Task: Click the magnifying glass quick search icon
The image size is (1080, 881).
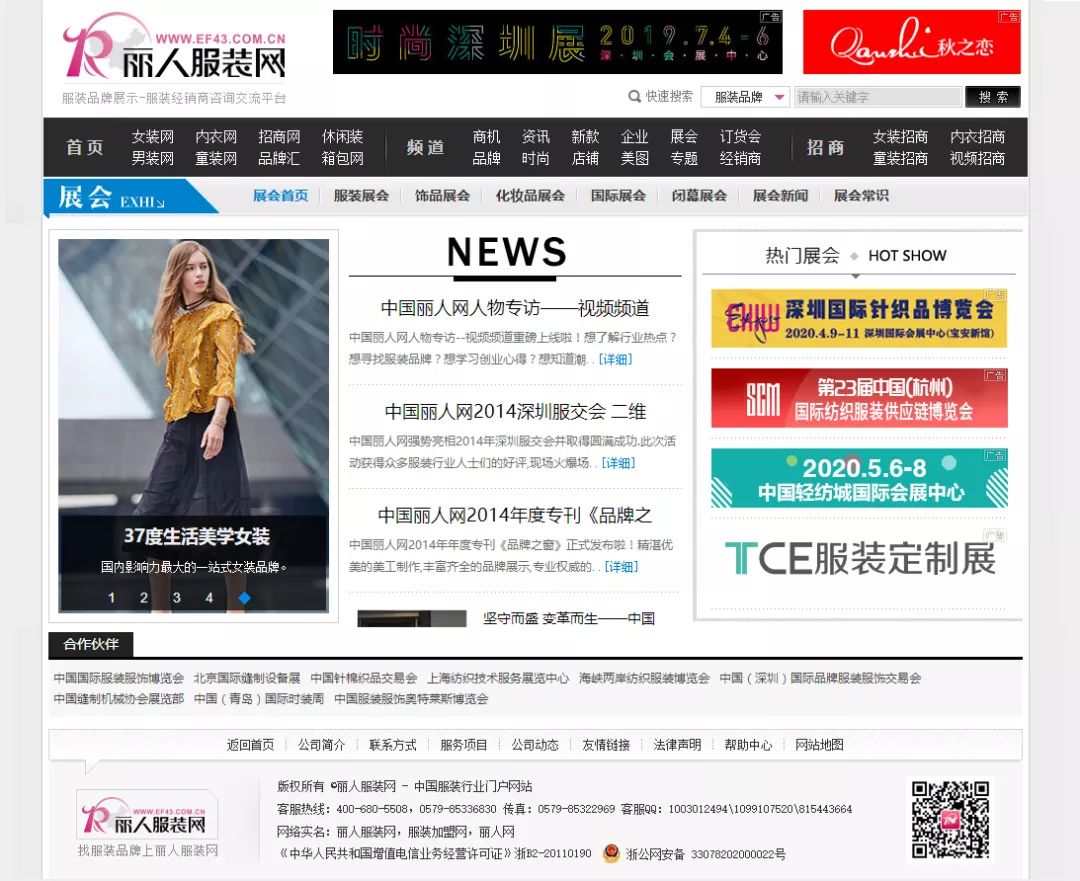Action: pos(634,96)
